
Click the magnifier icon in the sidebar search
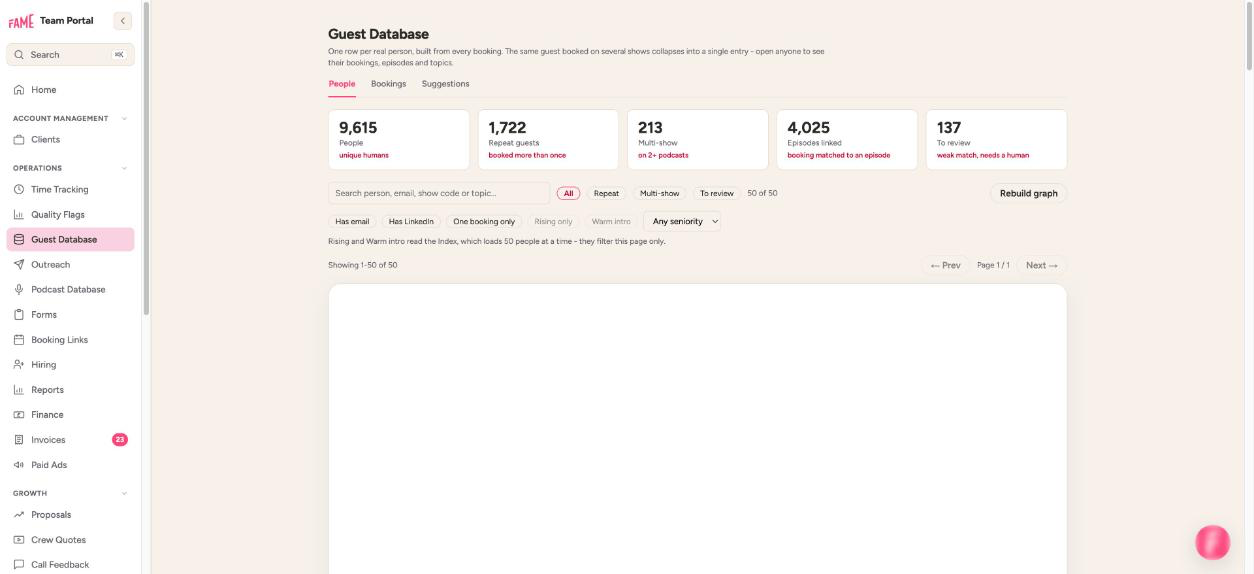[19, 55]
